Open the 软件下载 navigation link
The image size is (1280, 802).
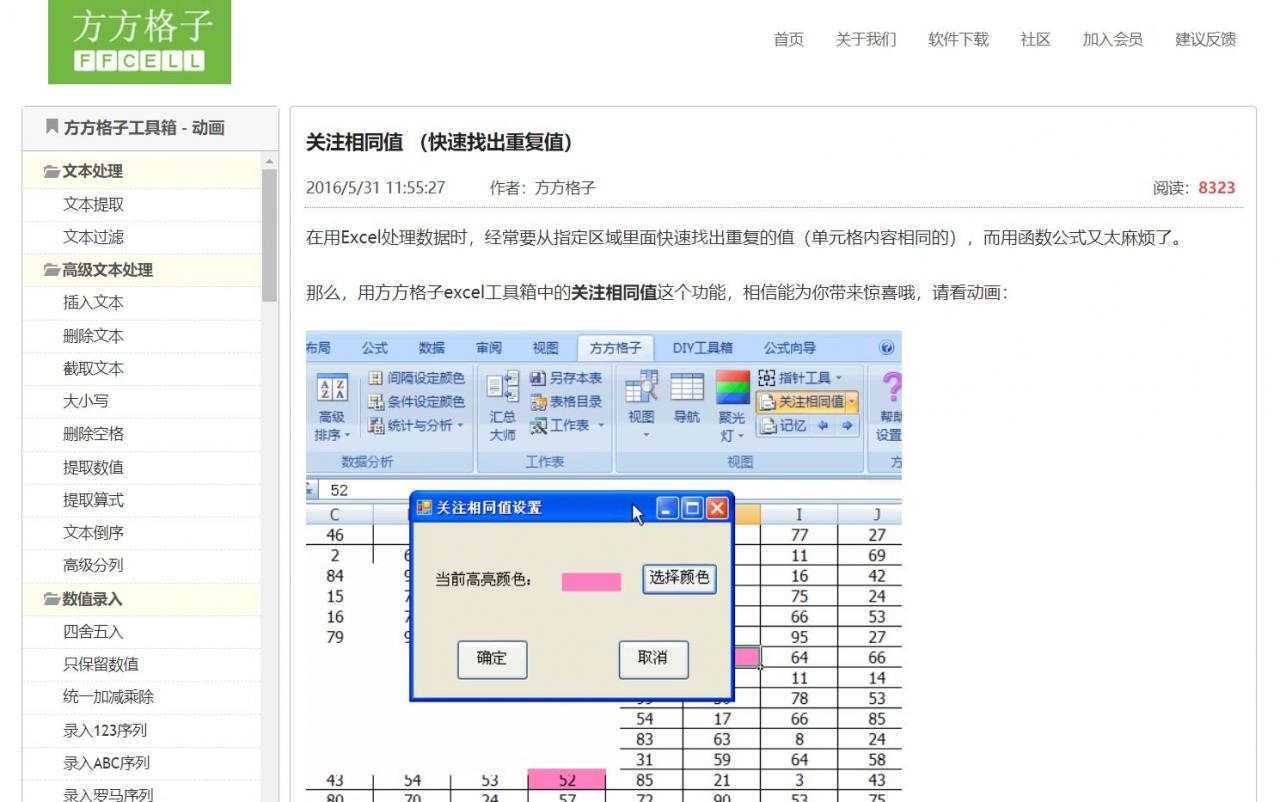click(958, 39)
